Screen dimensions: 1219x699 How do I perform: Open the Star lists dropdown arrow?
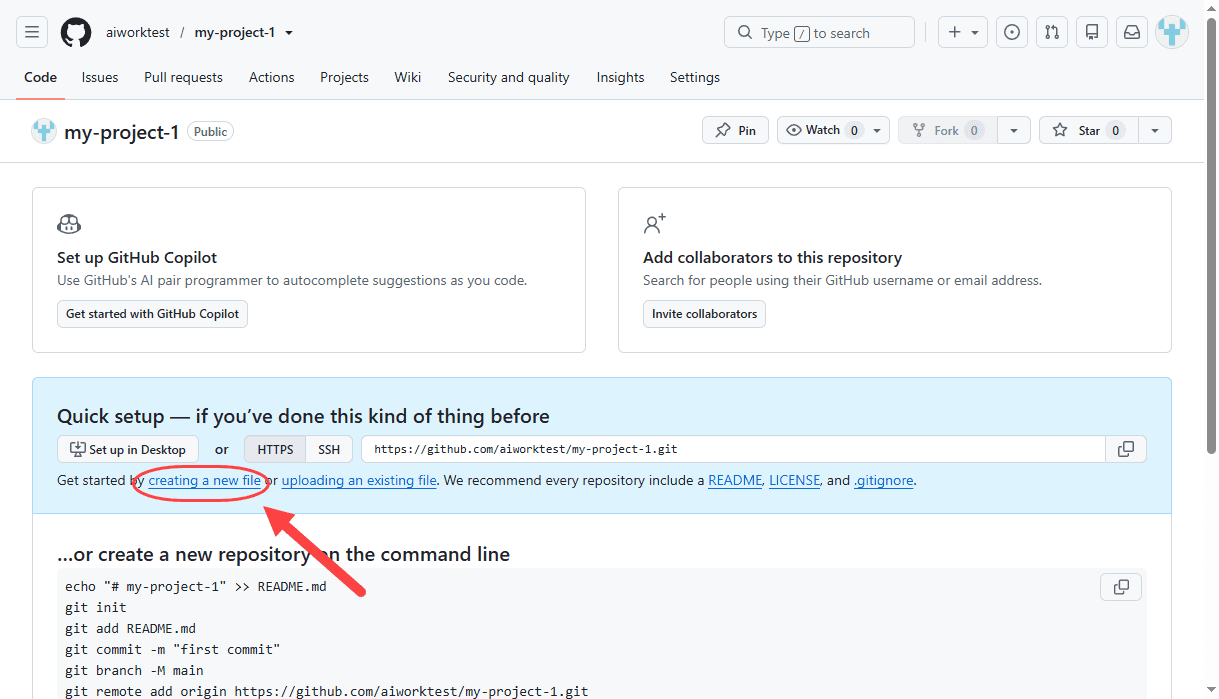(x=1155, y=130)
